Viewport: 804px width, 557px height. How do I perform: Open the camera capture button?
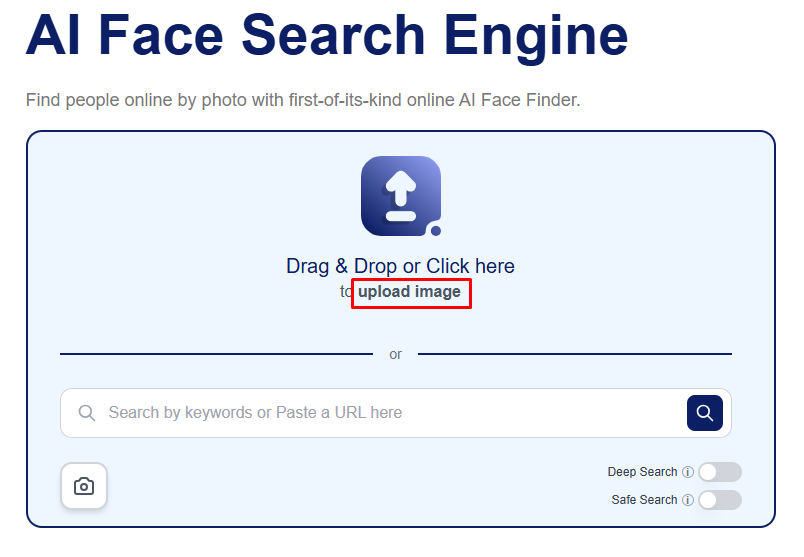84,487
